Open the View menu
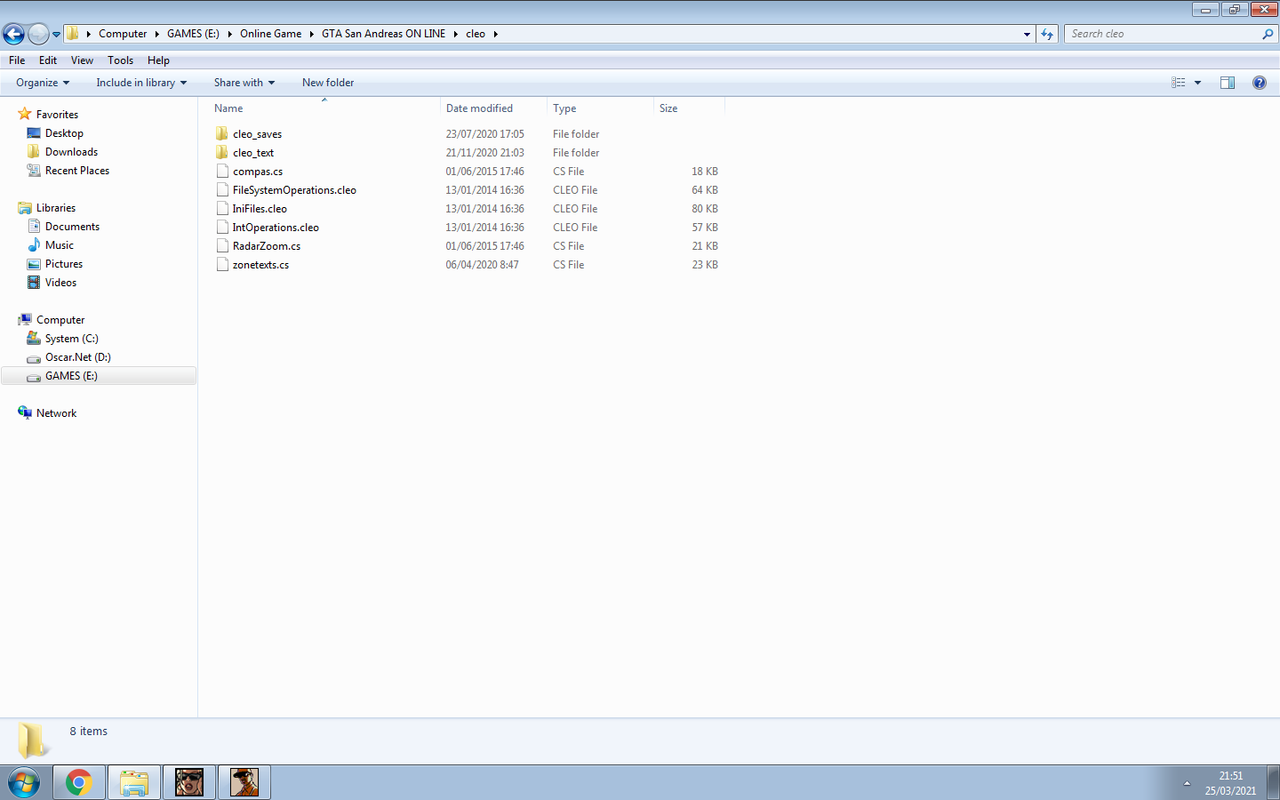This screenshot has width=1280, height=800. 82,60
